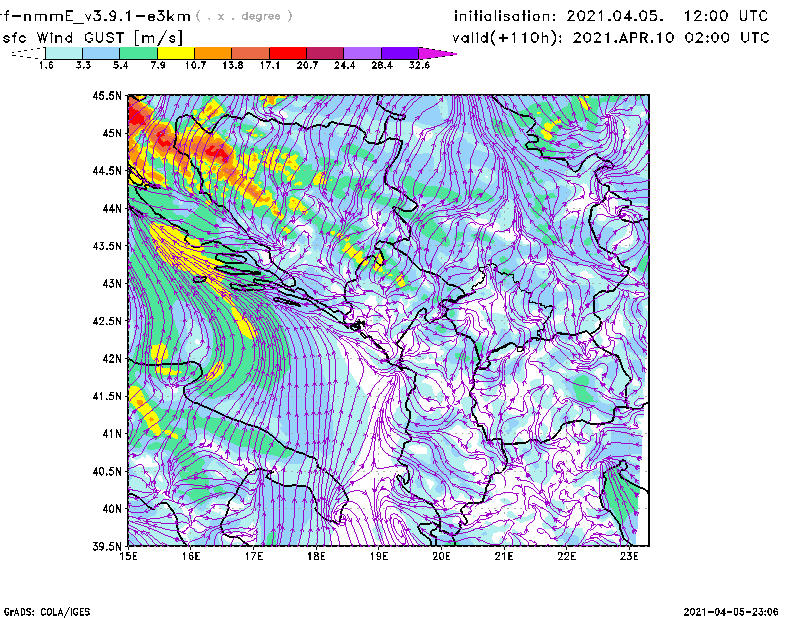This screenshot has height=618, width=800.
Task: Click the legend value 20.7
Action: [307, 65]
